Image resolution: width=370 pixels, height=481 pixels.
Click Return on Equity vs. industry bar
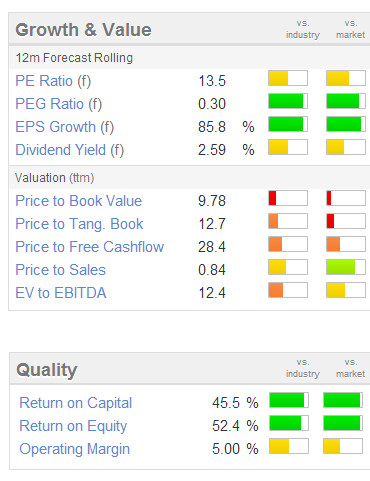[x=289, y=423]
